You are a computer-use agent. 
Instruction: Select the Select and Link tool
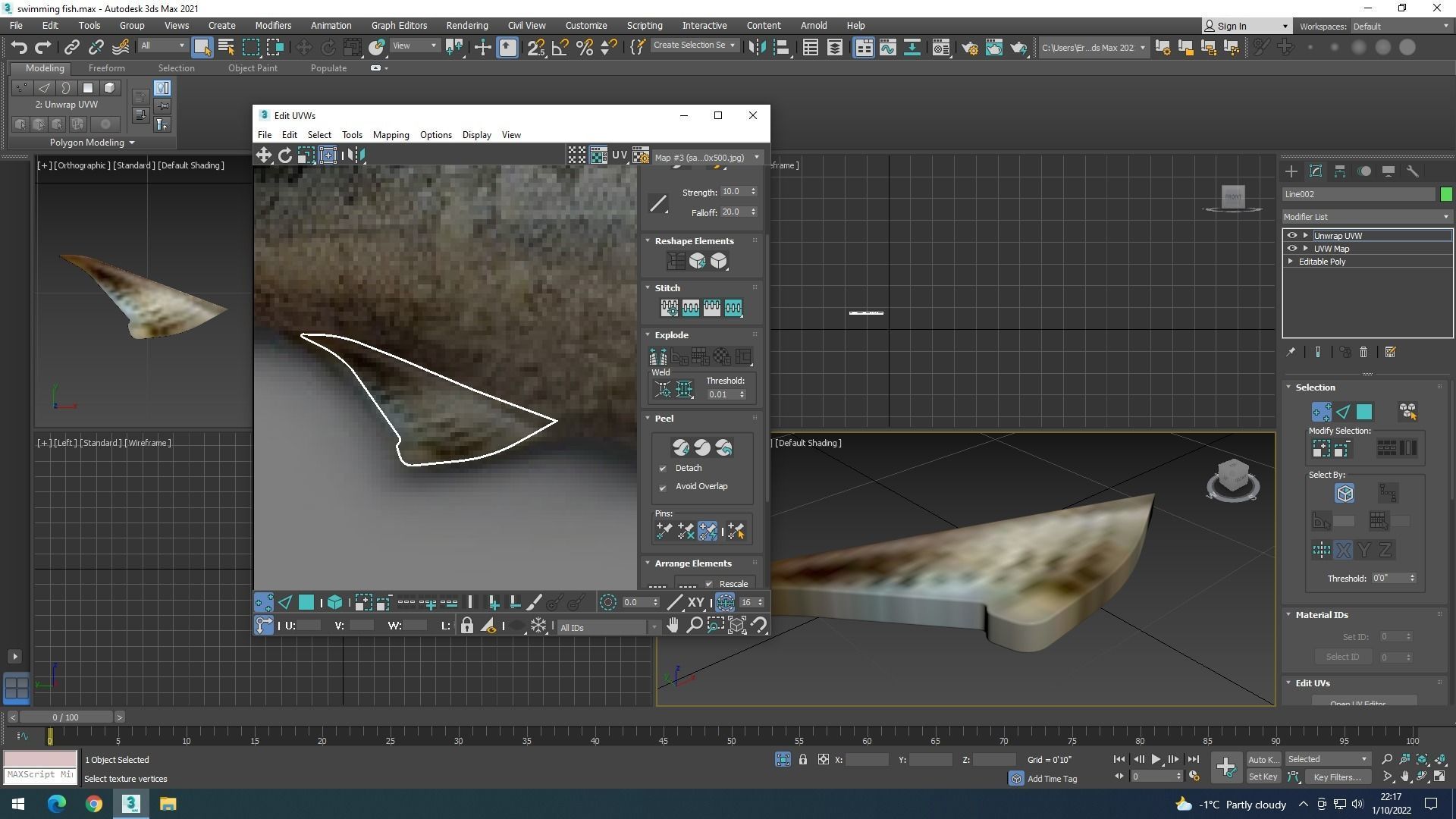(x=71, y=47)
